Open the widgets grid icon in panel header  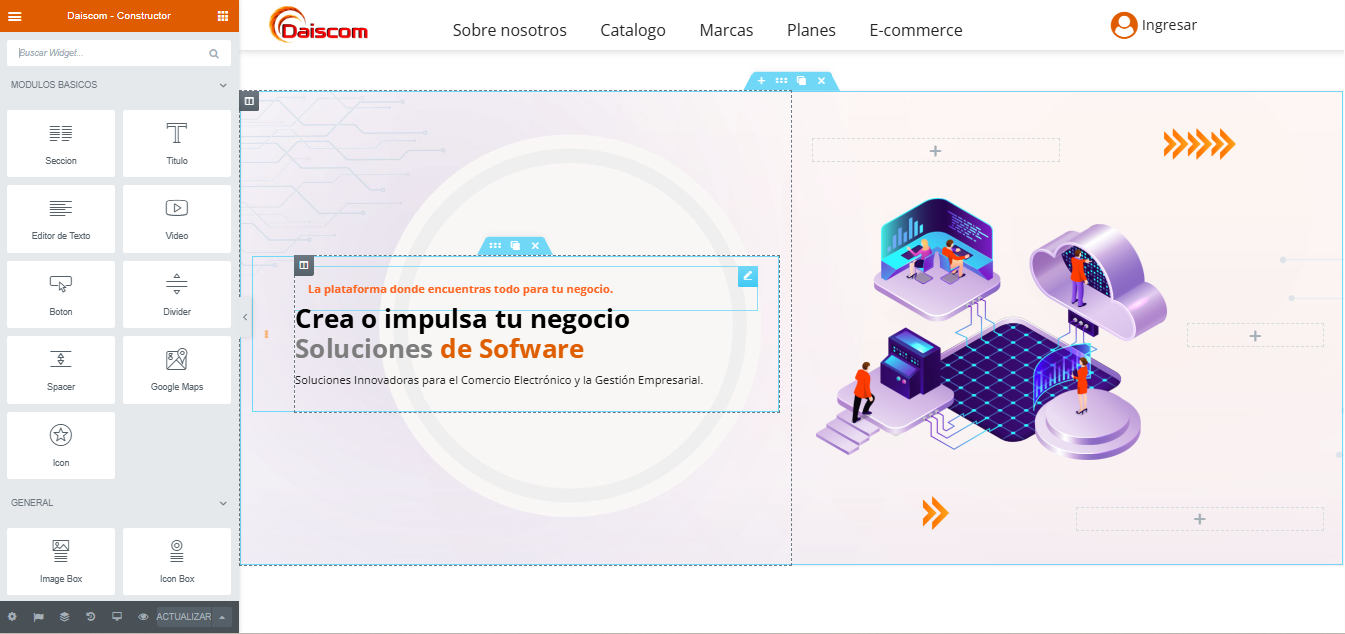223,16
